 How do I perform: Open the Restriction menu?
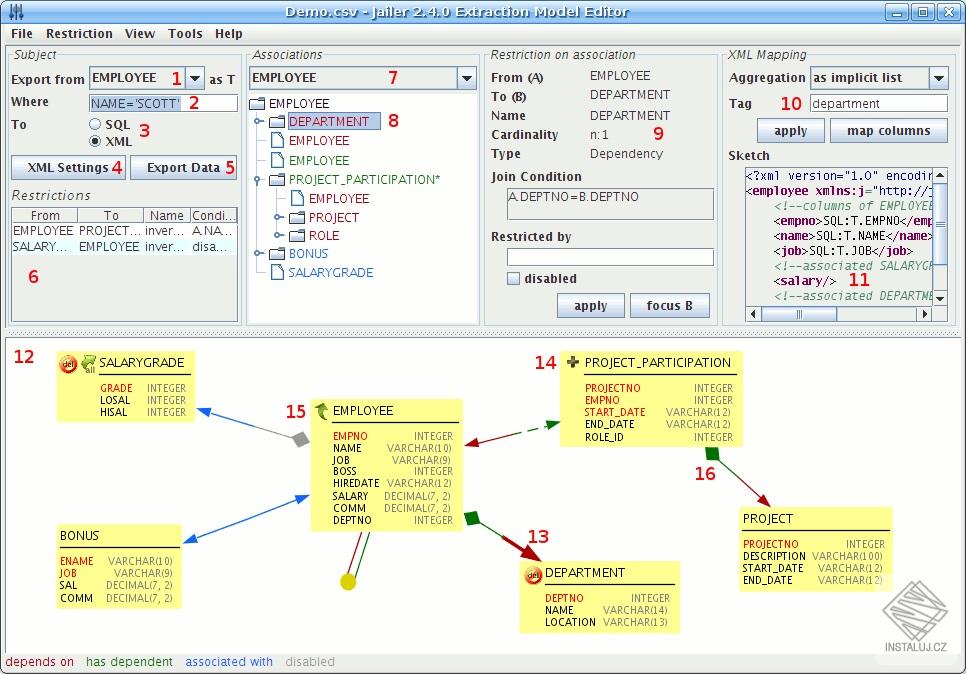pyautogui.click(x=79, y=33)
